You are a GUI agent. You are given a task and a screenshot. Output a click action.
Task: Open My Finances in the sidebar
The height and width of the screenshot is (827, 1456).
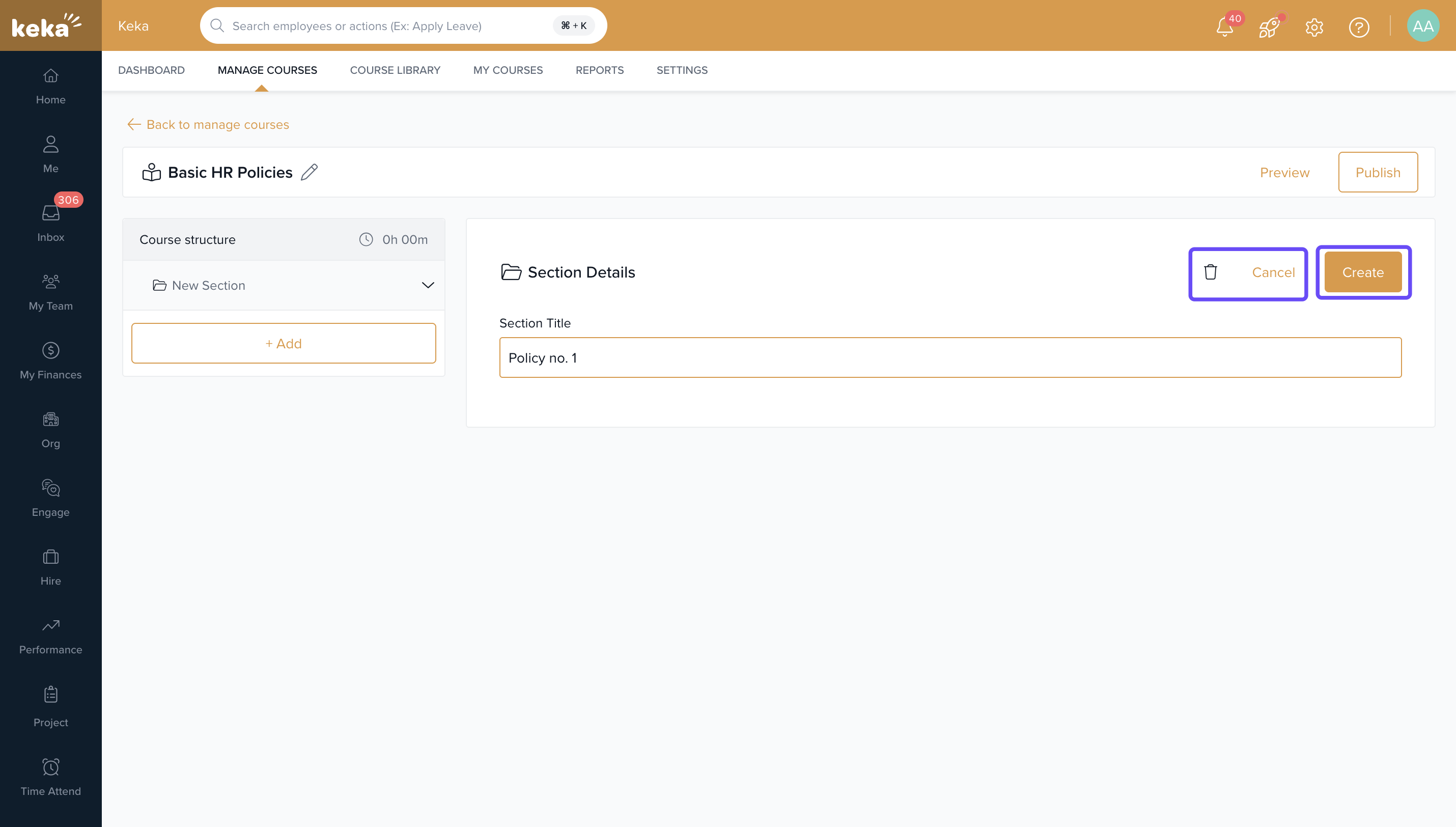coord(50,360)
